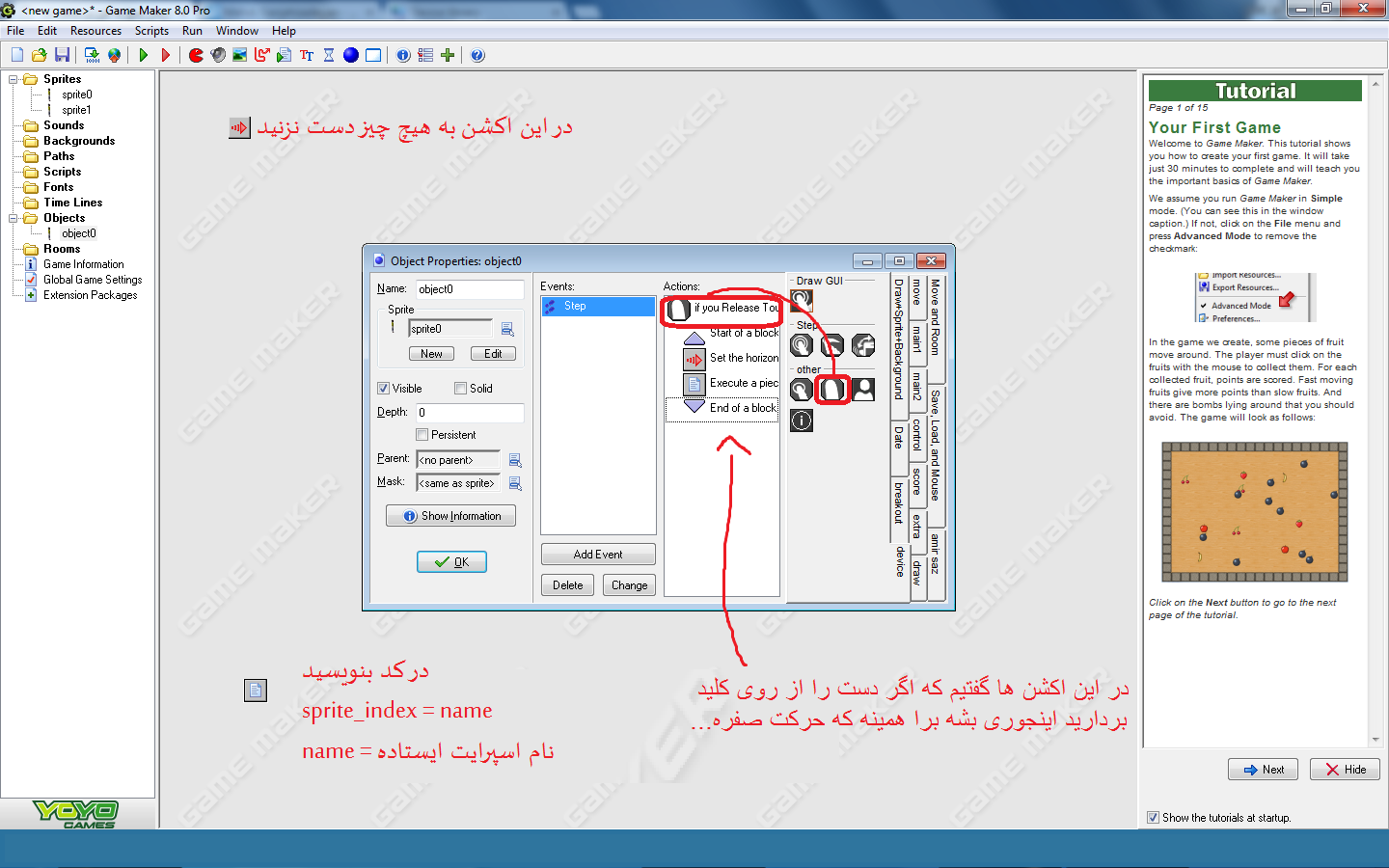This screenshot has width=1389, height=868.
Task: Switch to the main1 actions tab
Action: pos(917,339)
